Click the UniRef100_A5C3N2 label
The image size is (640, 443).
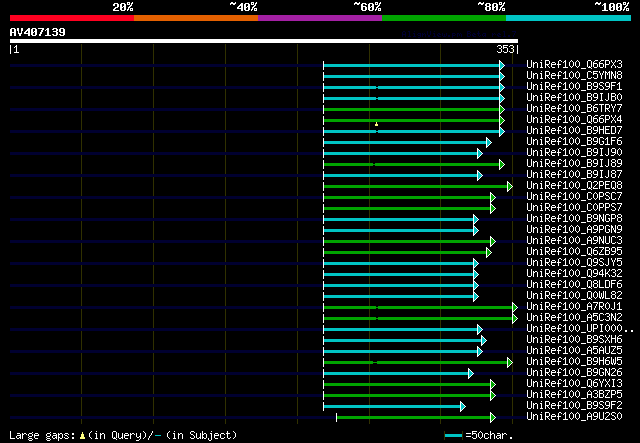point(574,318)
